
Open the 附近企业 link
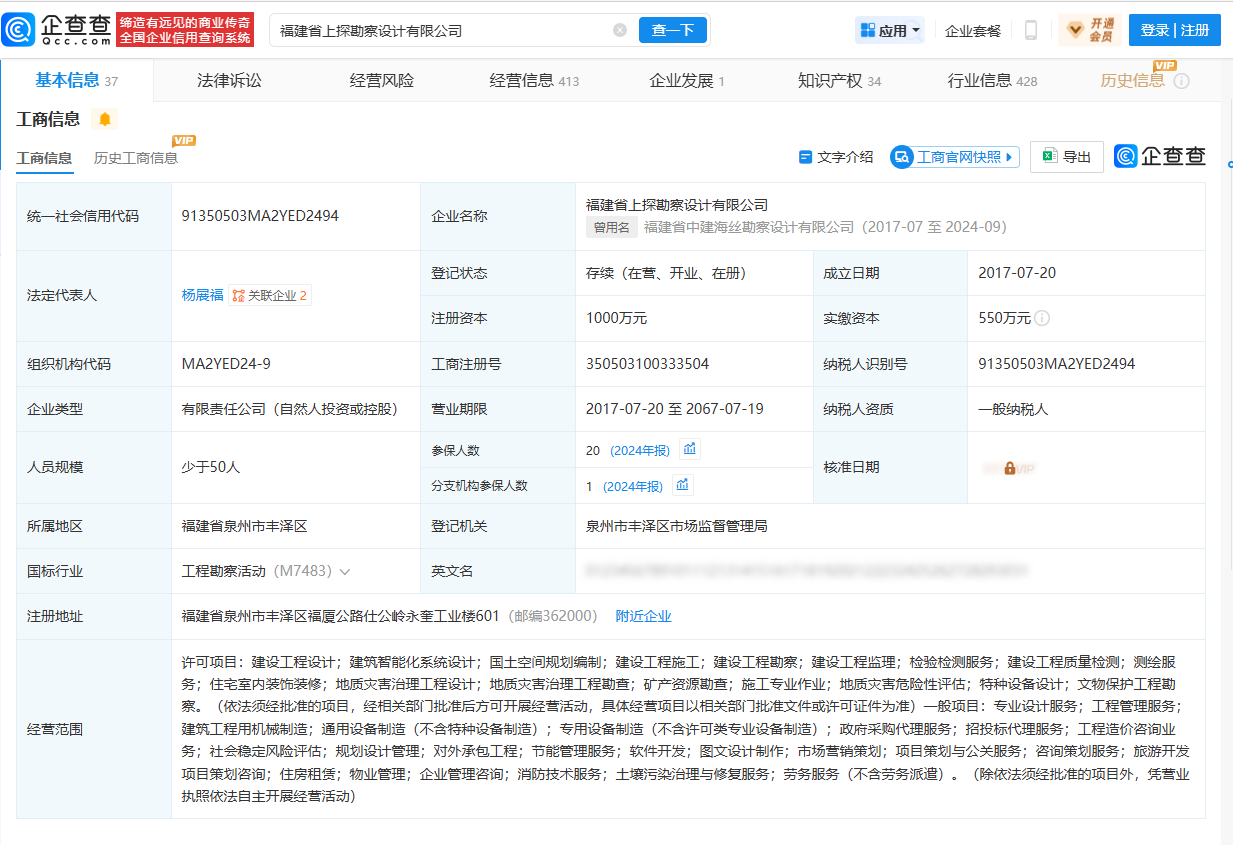(643, 616)
